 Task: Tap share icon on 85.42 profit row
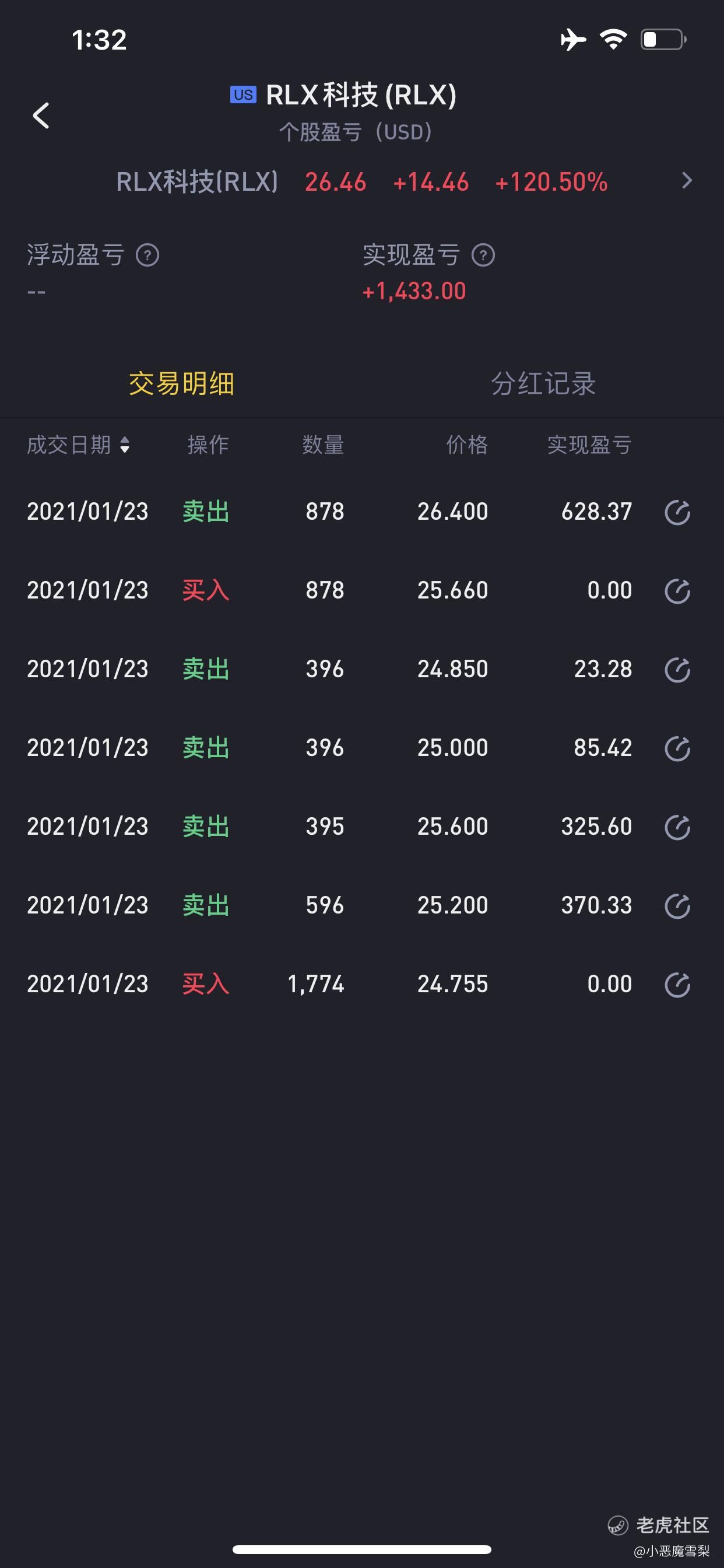[x=677, y=748]
